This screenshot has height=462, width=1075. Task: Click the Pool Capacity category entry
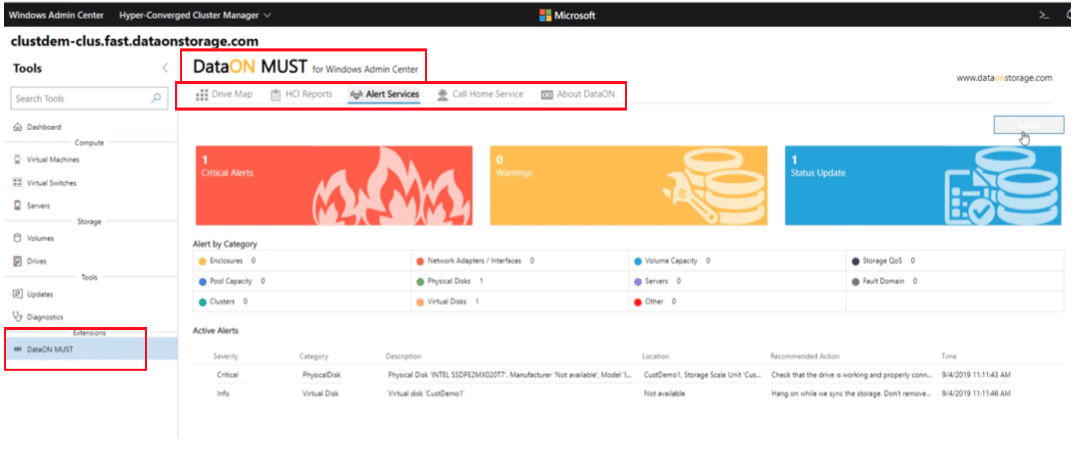tap(232, 282)
